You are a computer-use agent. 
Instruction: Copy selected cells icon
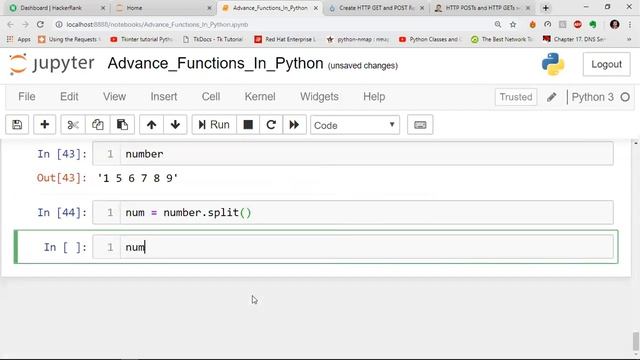point(98,125)
